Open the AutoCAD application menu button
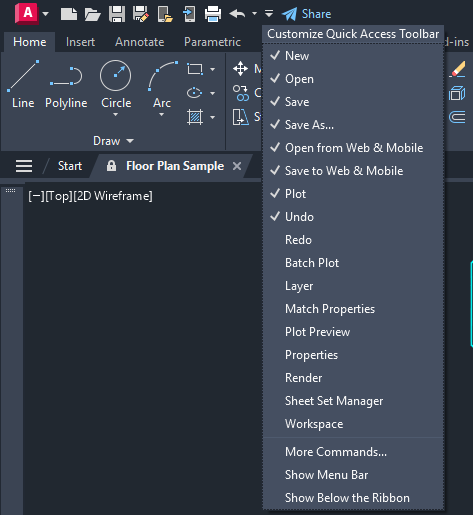This screenshot has height=515, width=473. [27, 14]
